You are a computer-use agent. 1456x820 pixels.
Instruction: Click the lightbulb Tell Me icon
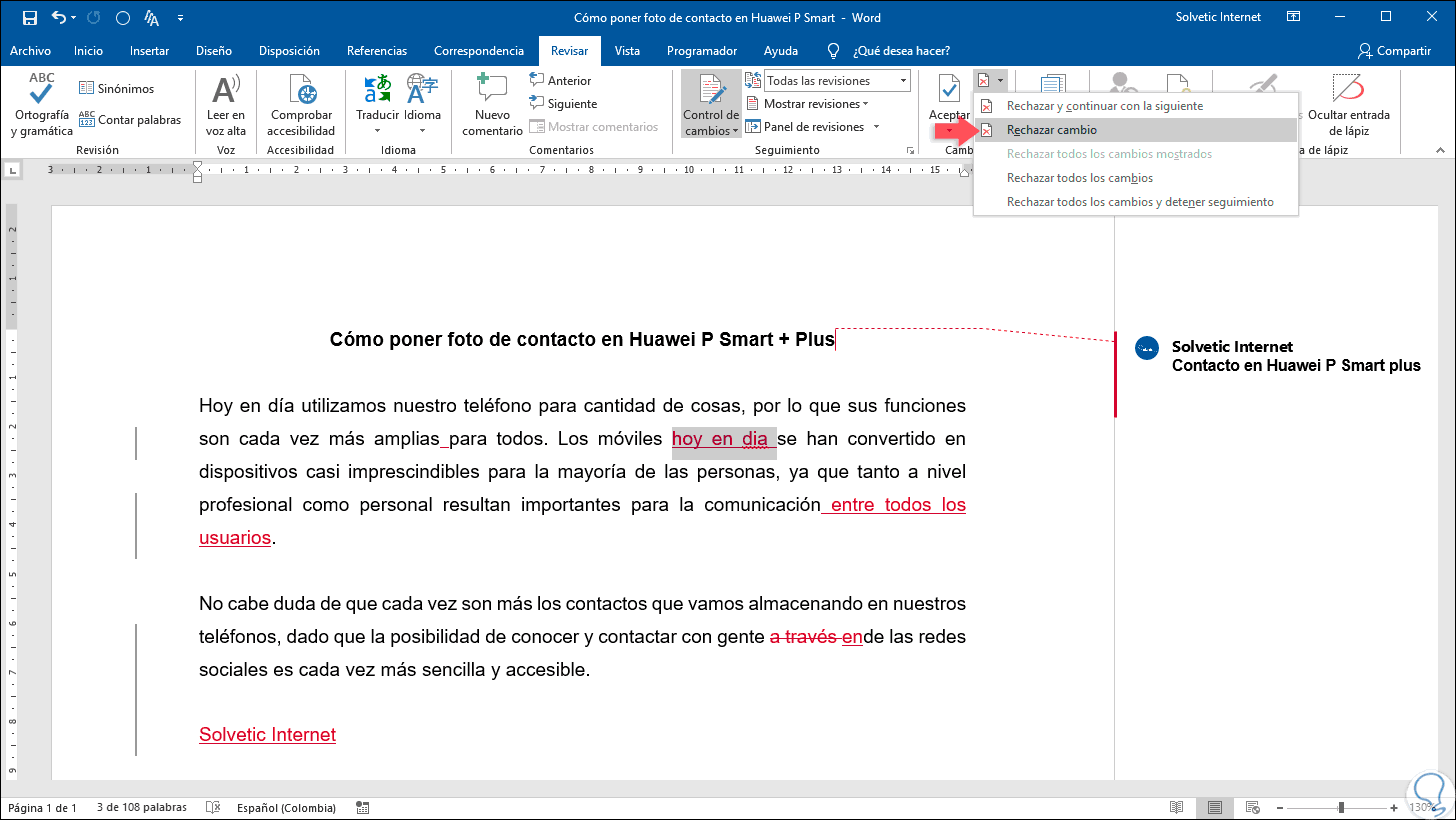[833, 51]
